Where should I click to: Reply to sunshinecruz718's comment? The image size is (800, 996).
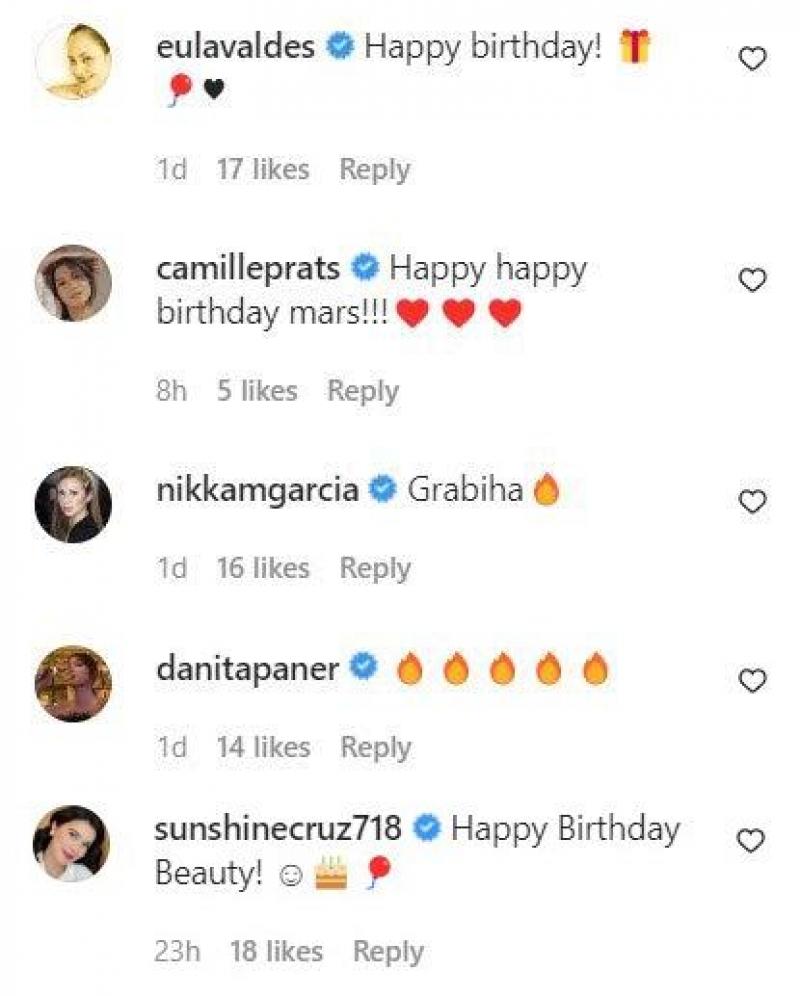pos(389,951)
